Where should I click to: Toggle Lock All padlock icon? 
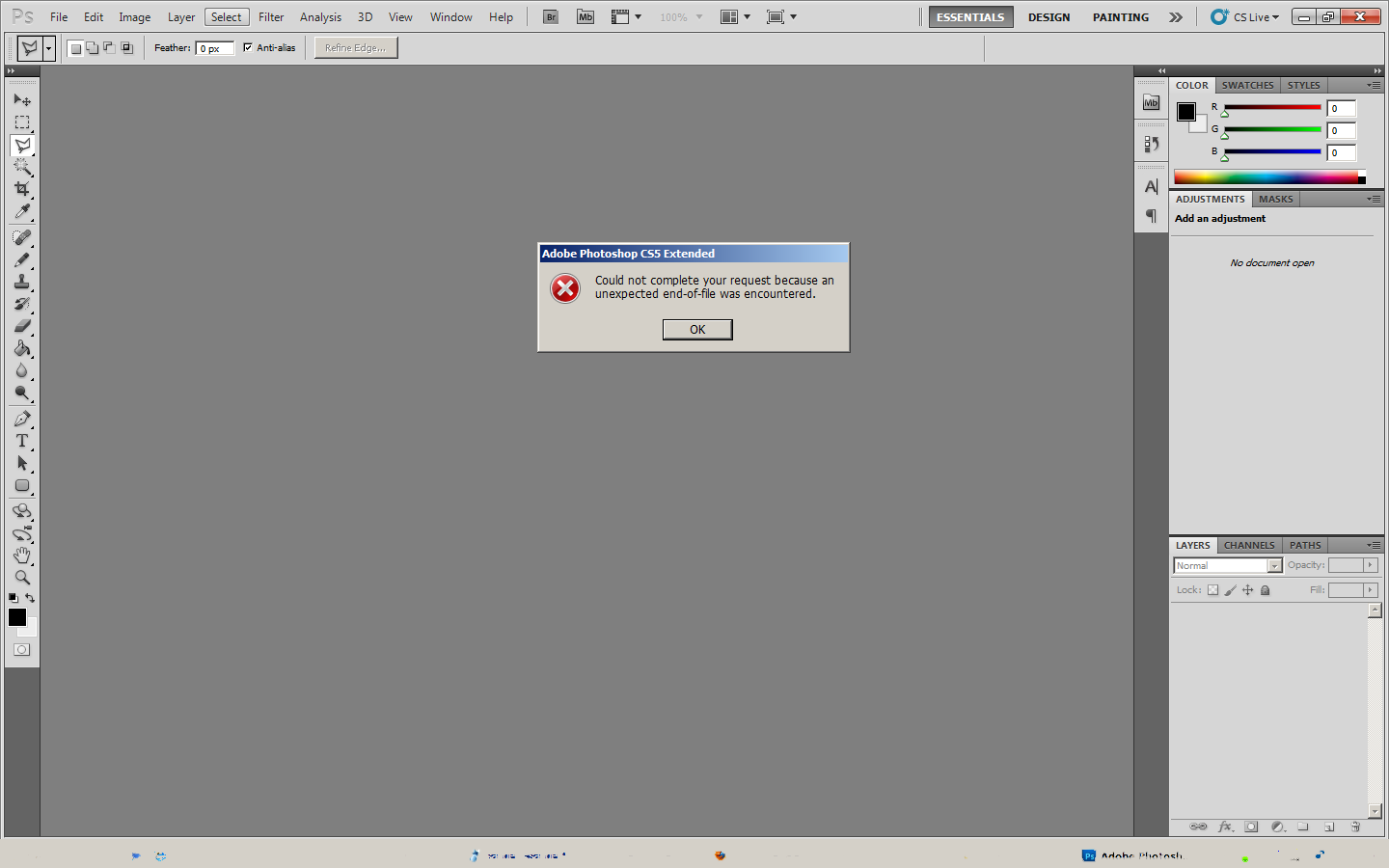(1266, 590)
